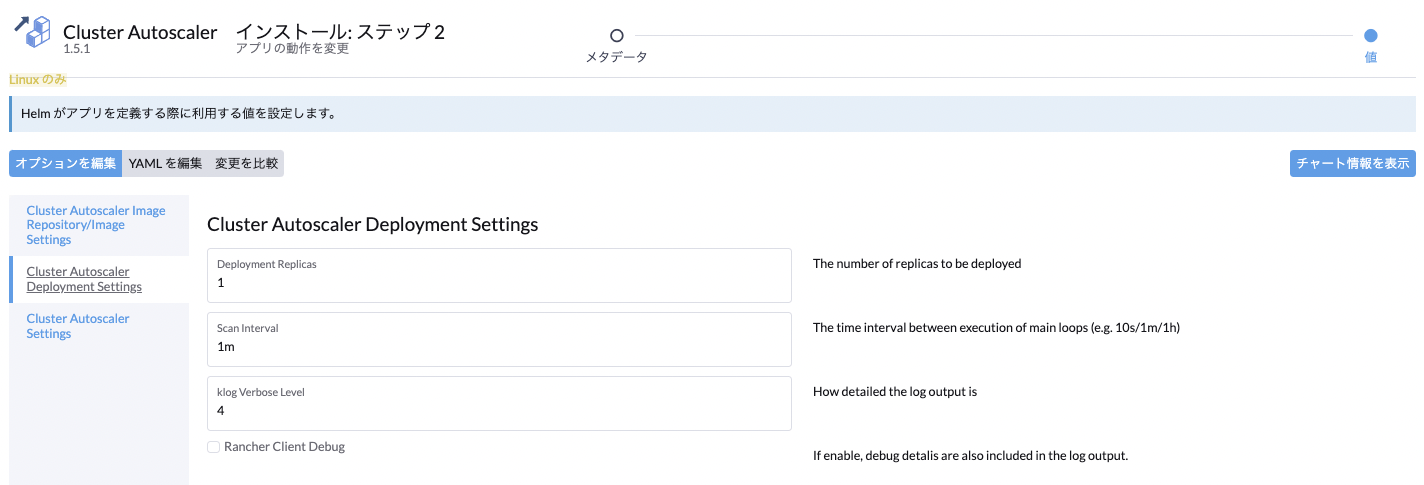Enable the Rancher Client Debug checkbox
This screenshot has height=485, width=1424.
coord(213,447)
